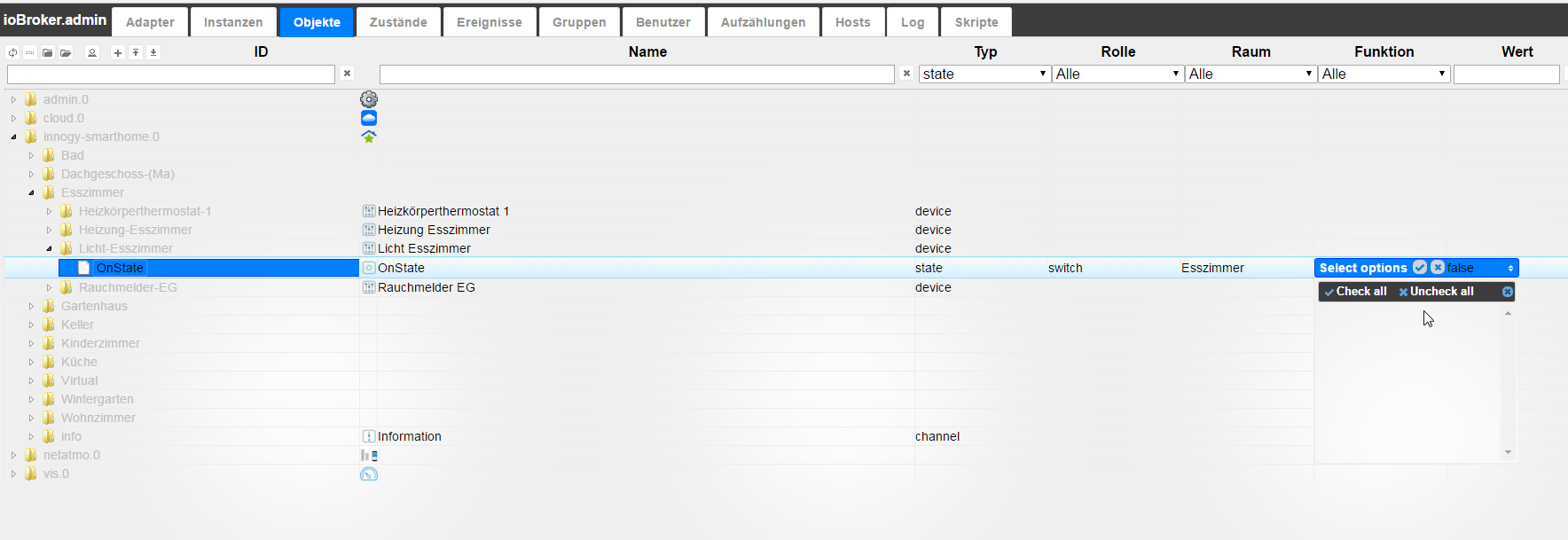The image size is (1568, 540).
Task: Uncheck all options in dropdown popup
Action: pyautogui.click(x=1437, y=292)
